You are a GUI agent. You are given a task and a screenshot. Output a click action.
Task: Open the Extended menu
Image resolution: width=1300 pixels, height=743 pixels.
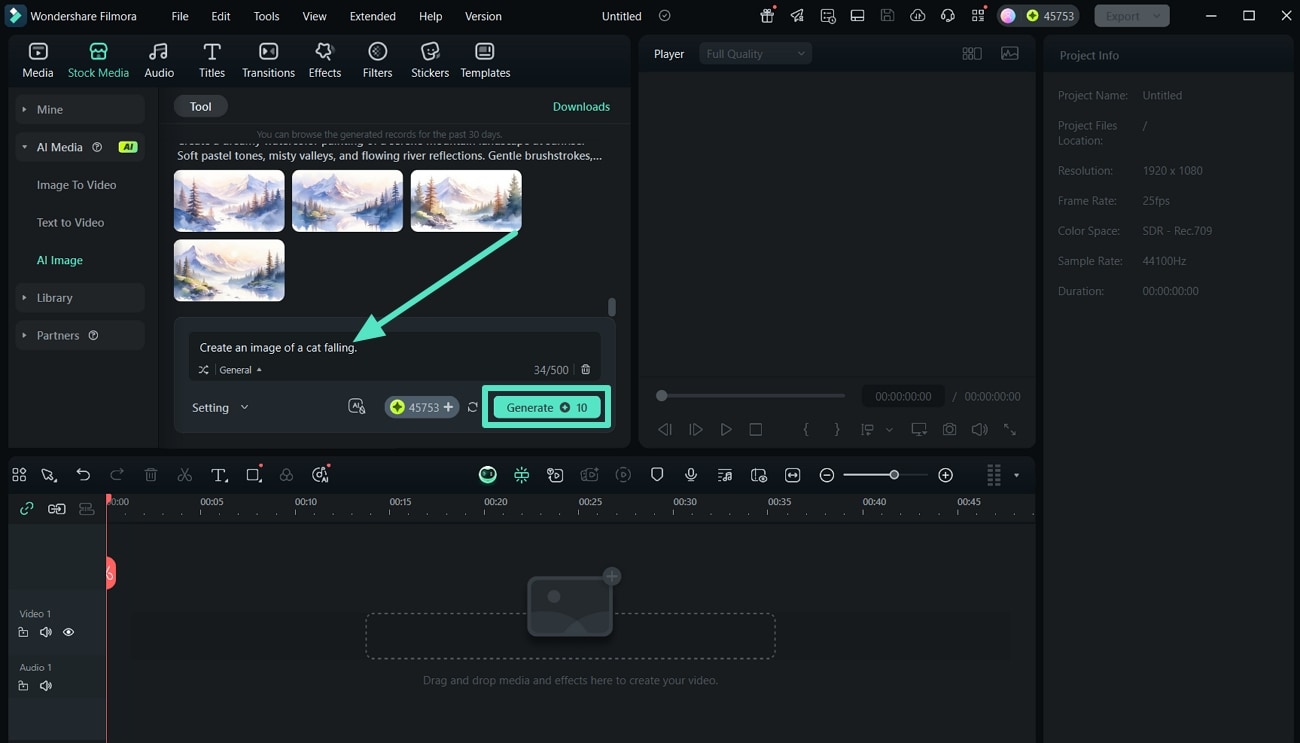pyautogui.click(x=372, y=16)
